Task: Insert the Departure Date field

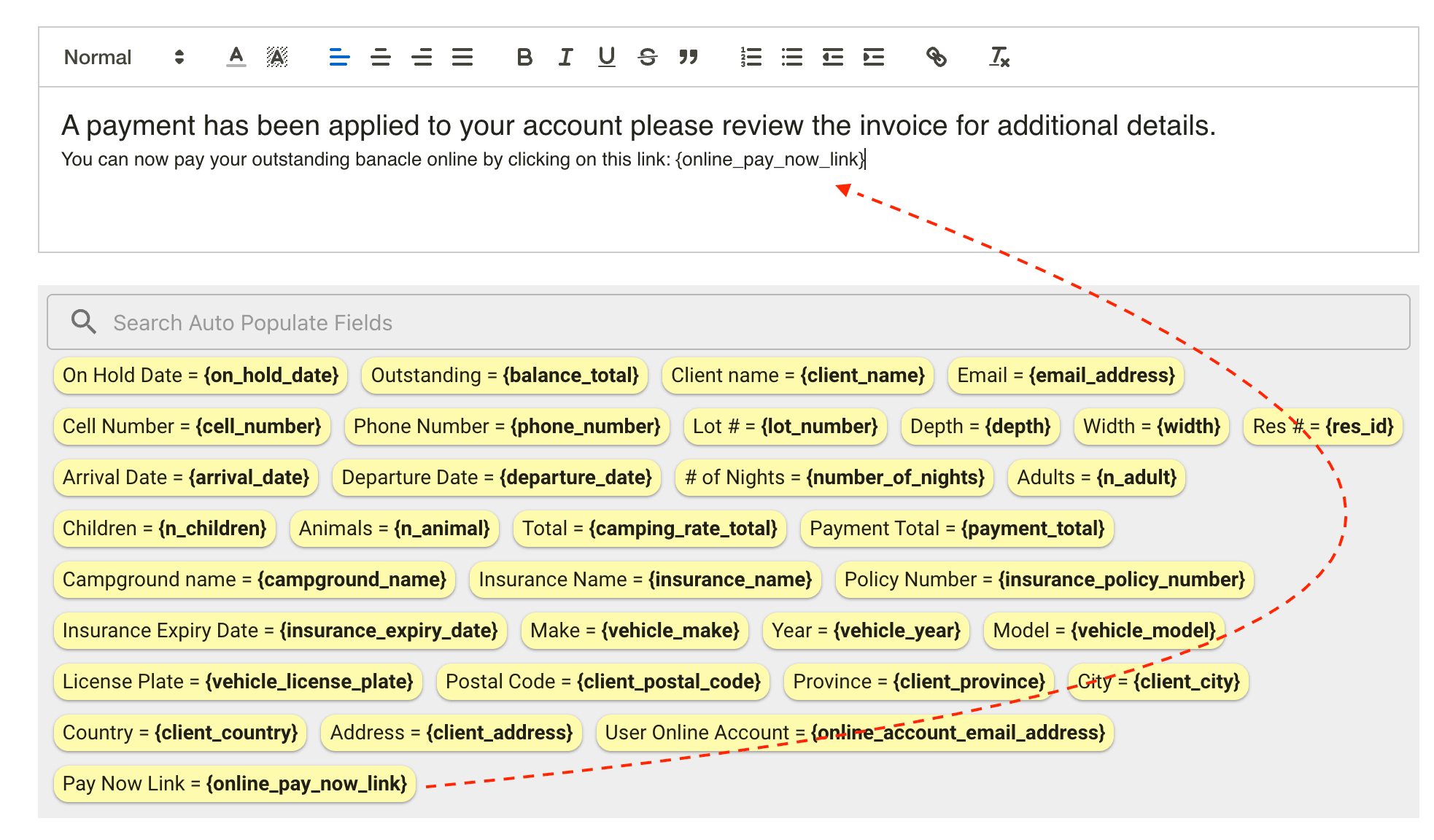Action: point(497,478)
